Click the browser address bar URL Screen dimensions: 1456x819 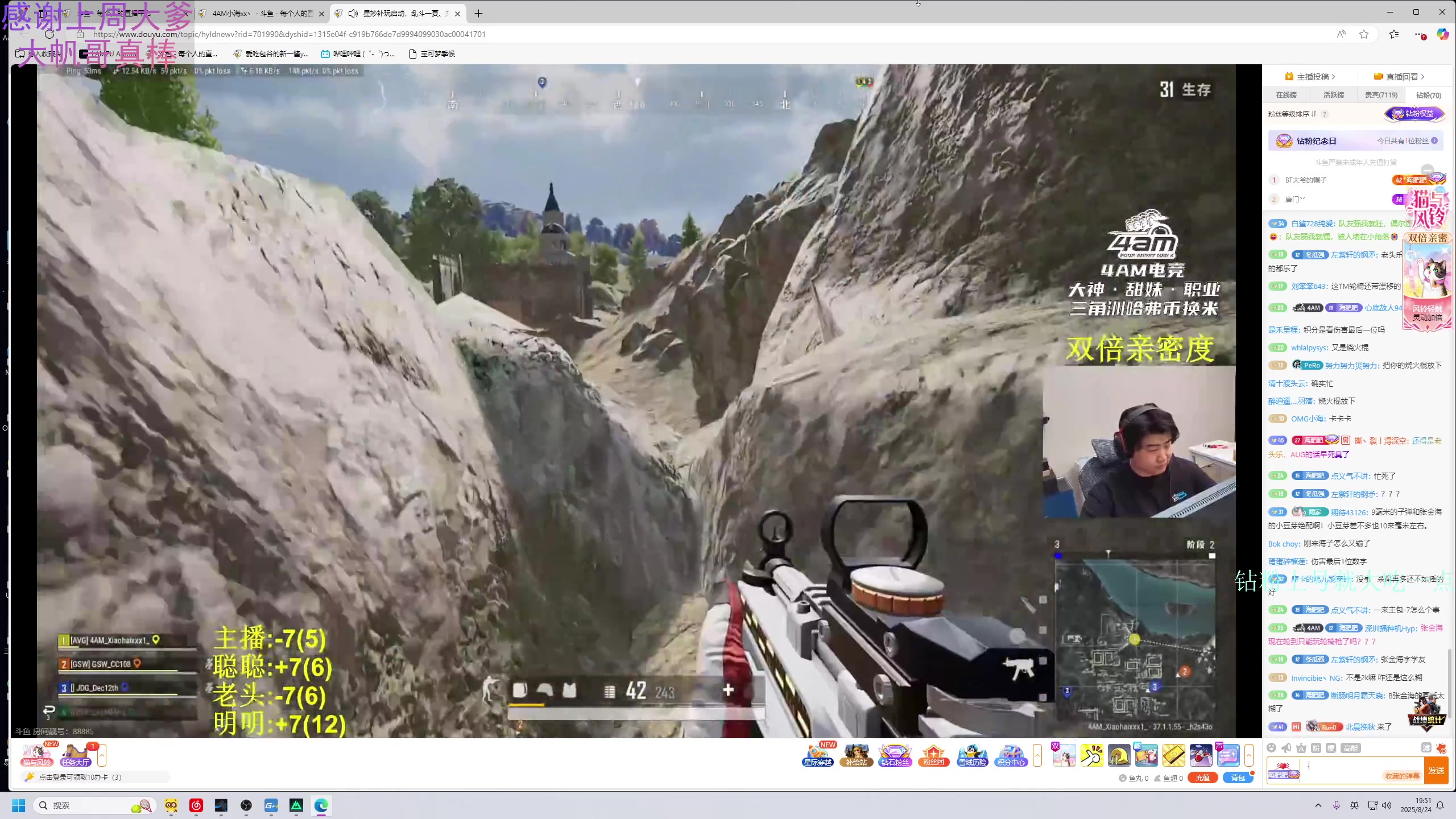(x=289, y=34)
